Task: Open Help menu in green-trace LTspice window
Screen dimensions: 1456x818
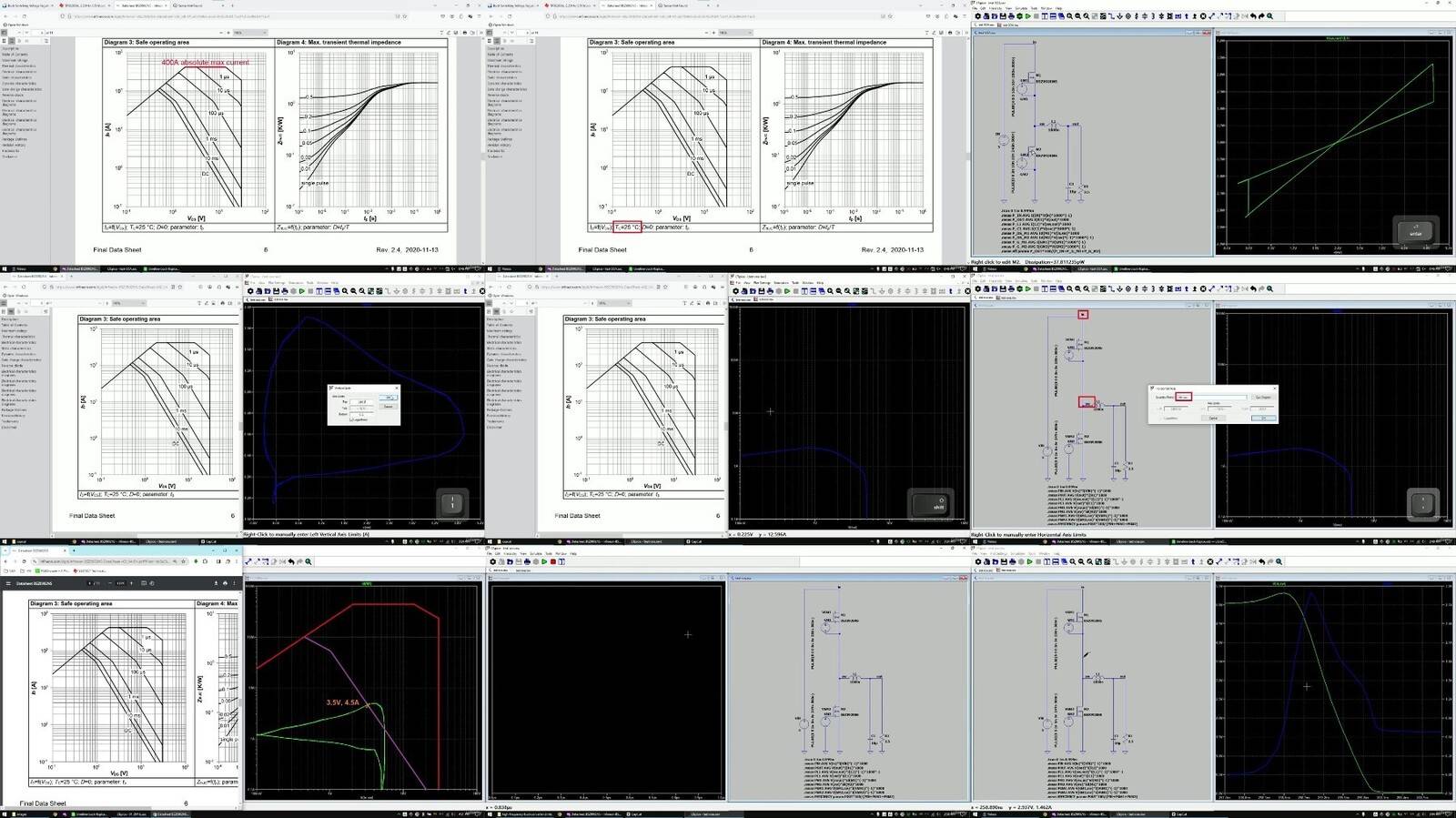Action: (x=1060, y=8)
